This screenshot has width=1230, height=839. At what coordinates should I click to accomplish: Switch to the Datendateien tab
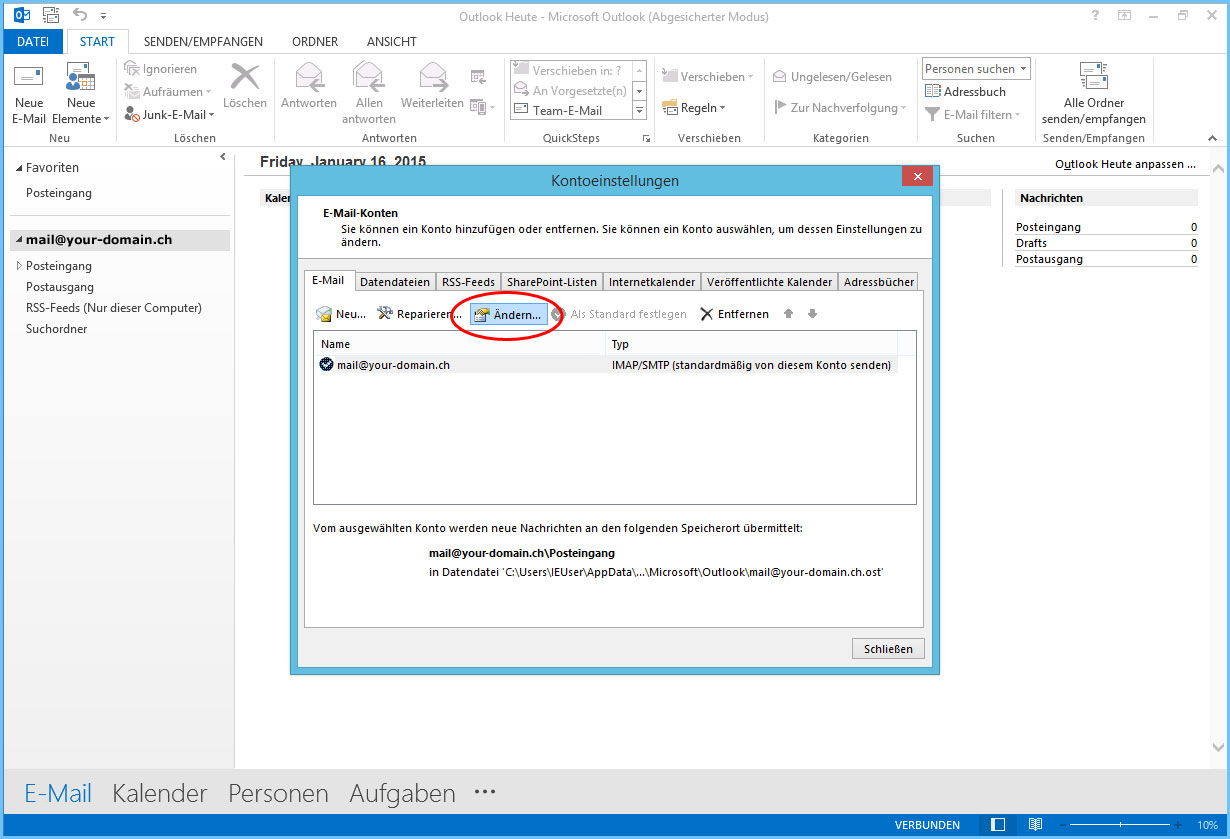tap(394, 282)
